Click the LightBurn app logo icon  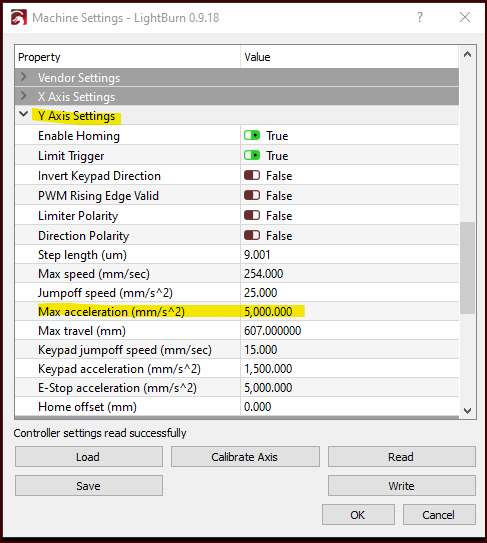coord(19,17)
